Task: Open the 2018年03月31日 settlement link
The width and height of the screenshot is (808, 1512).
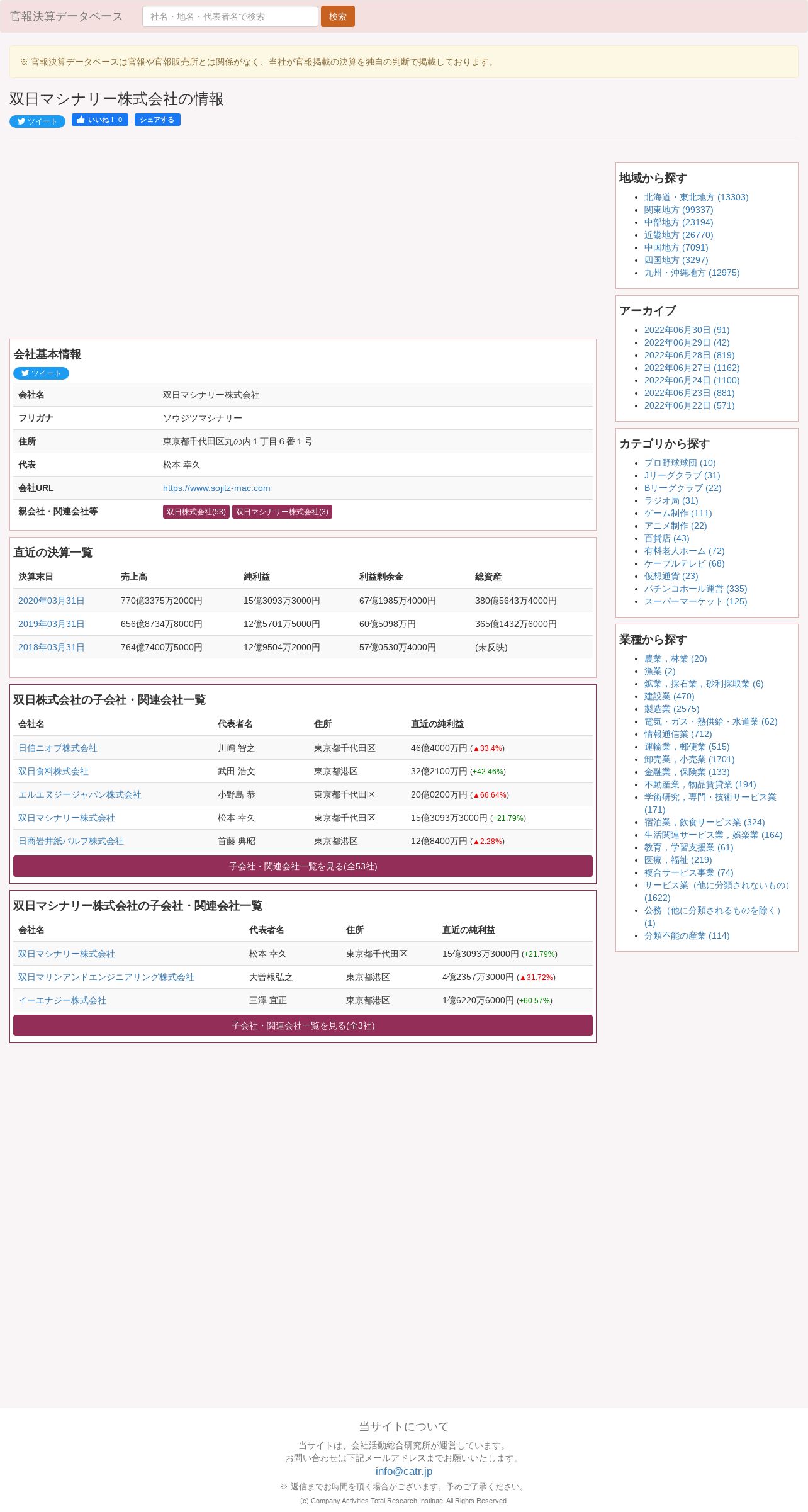Action: [x=51, y=647]
